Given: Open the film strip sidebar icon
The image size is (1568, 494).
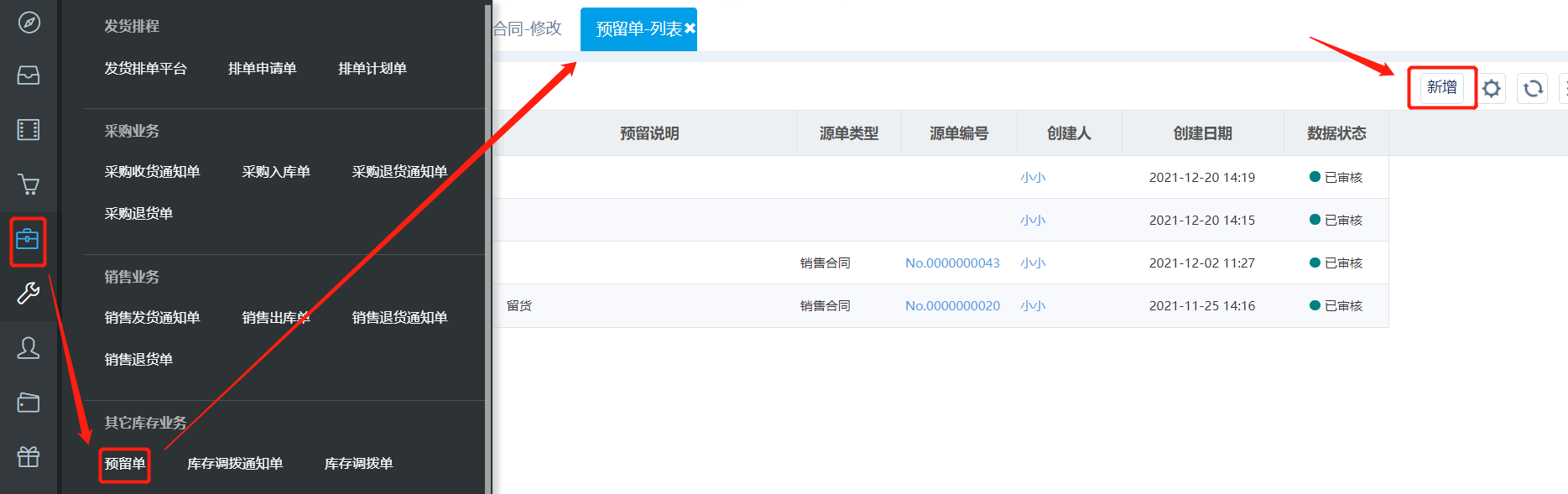Looking at the screenshot, I should pyautogui.click(x=29, y=130).
